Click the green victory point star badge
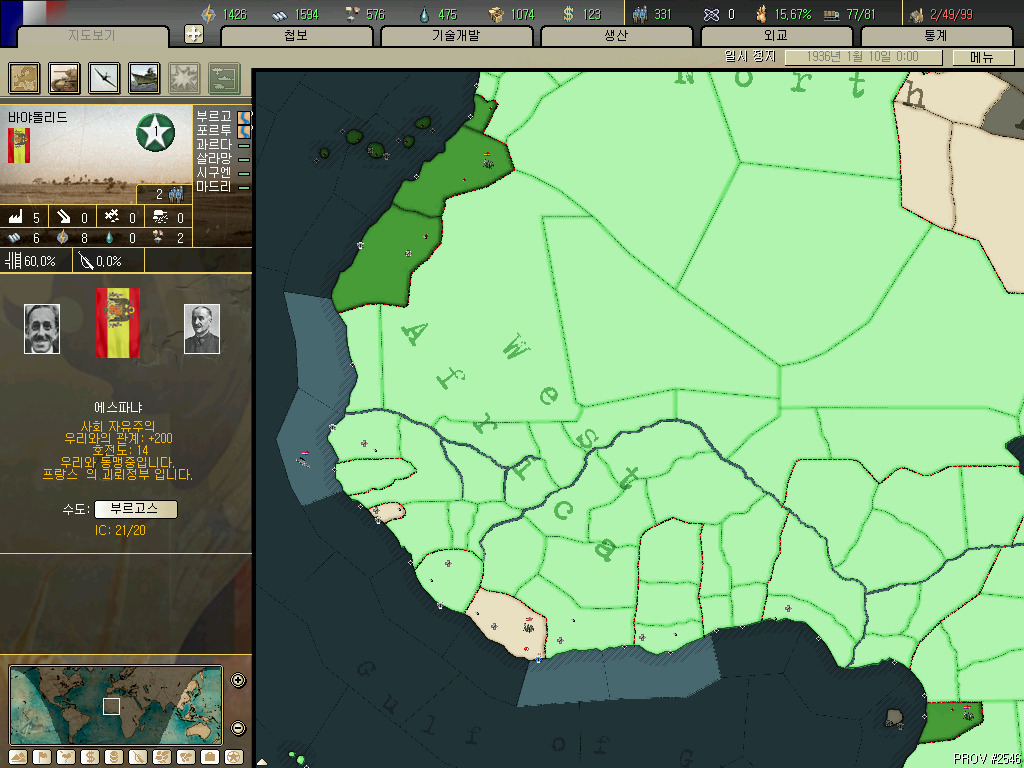 pos(155,132)
